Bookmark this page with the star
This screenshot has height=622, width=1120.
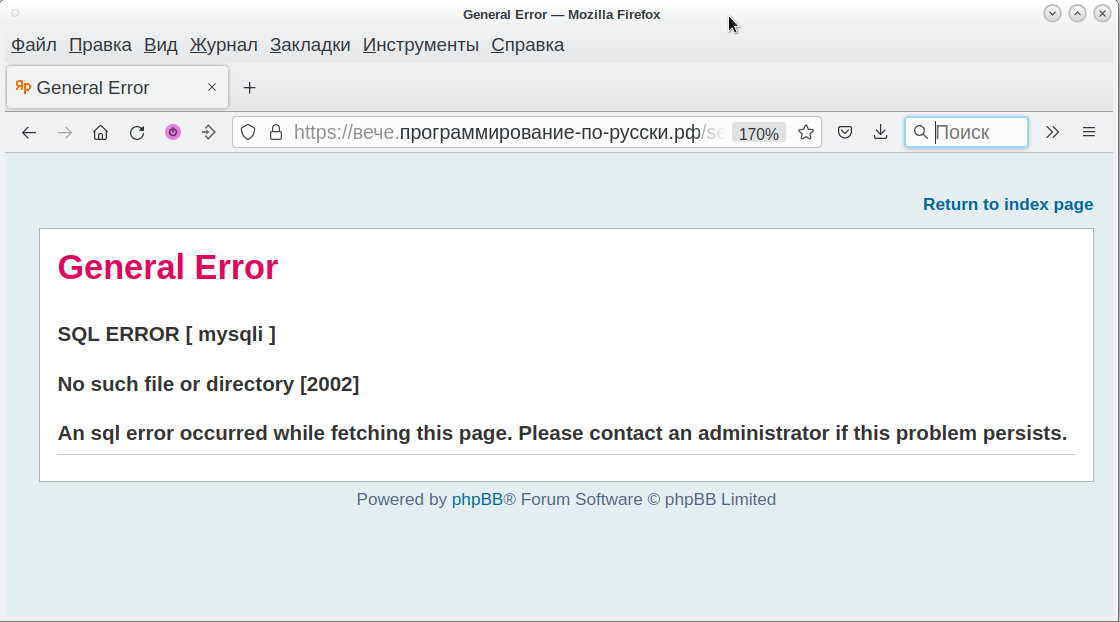pos(806,132)
